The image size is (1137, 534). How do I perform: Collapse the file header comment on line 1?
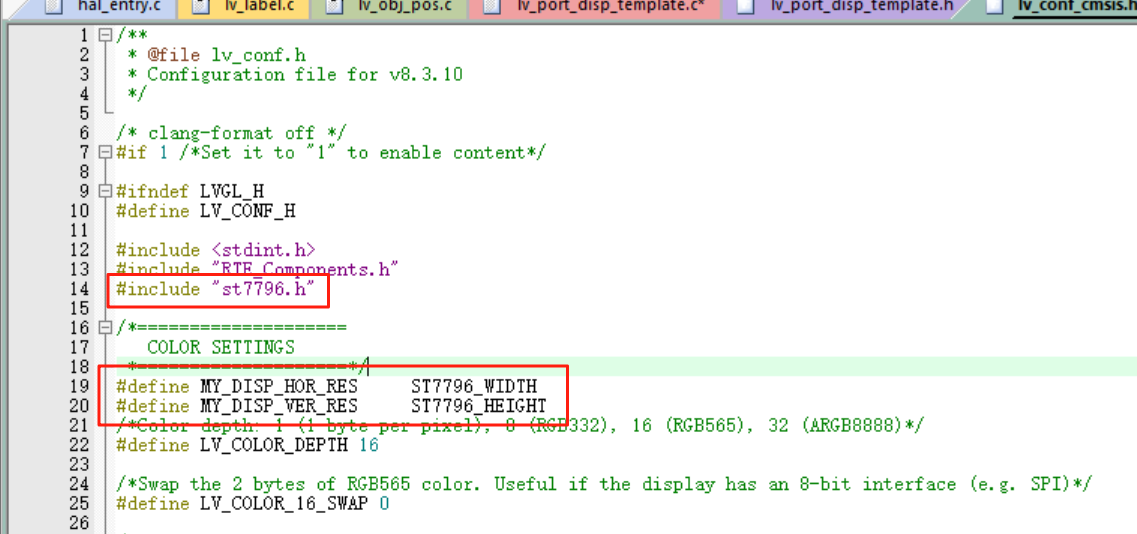[106, 35]
